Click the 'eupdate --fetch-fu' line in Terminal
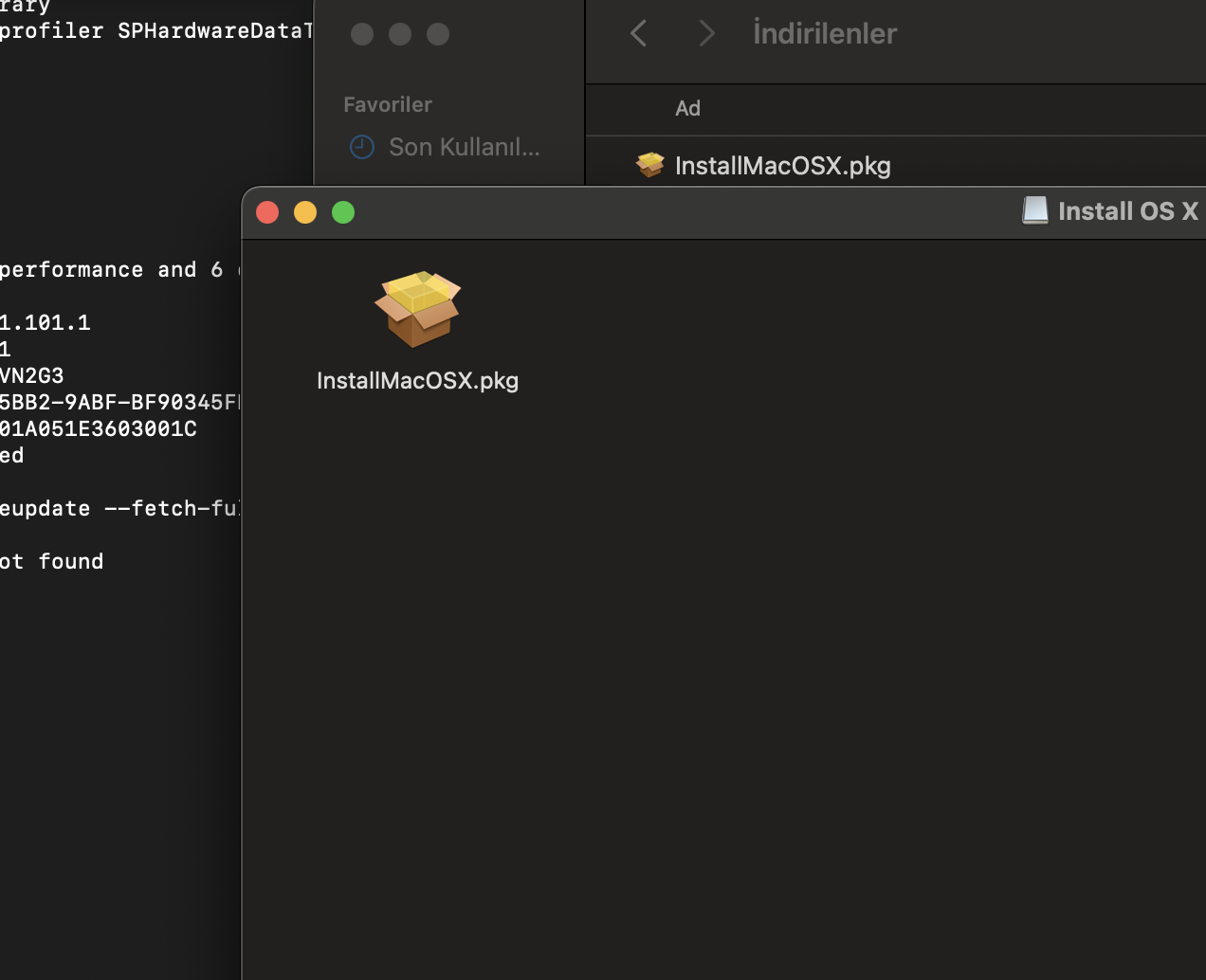 120,509
